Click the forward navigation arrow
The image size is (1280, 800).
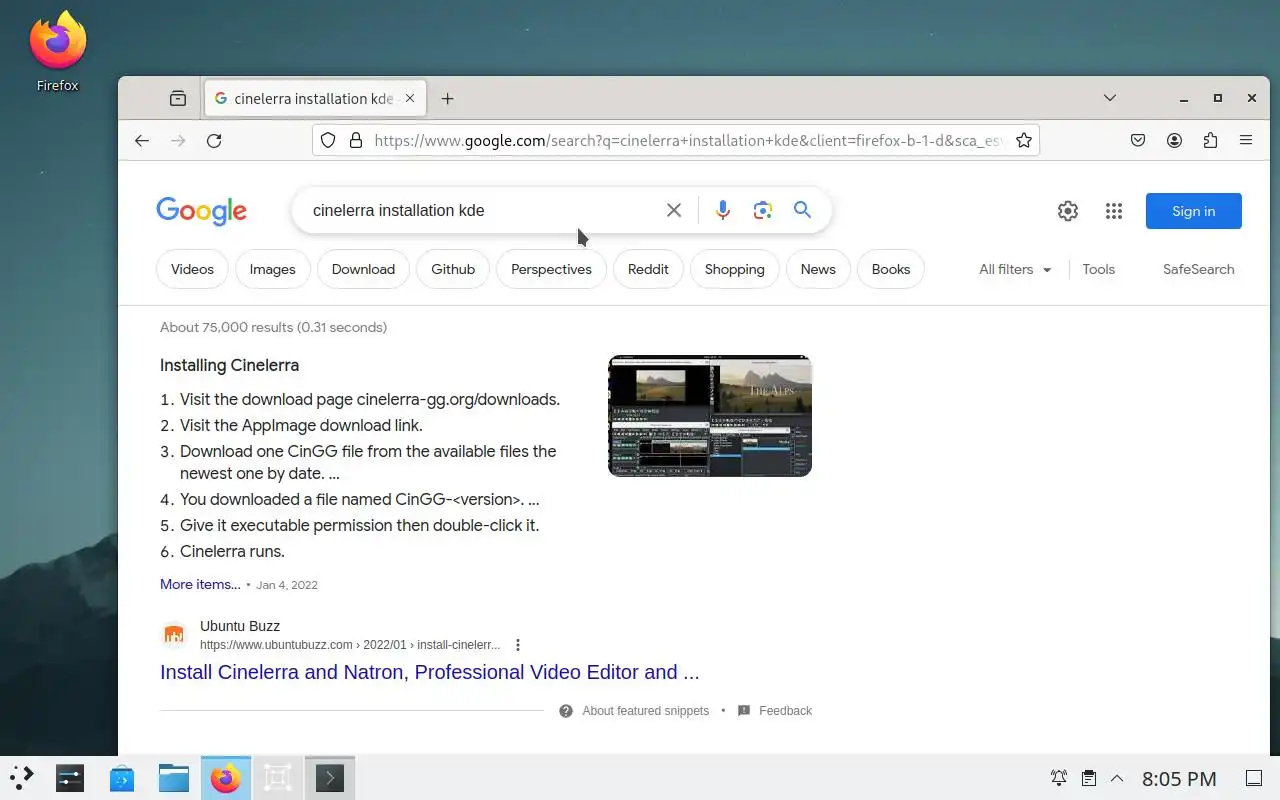(x=178, y=141)
